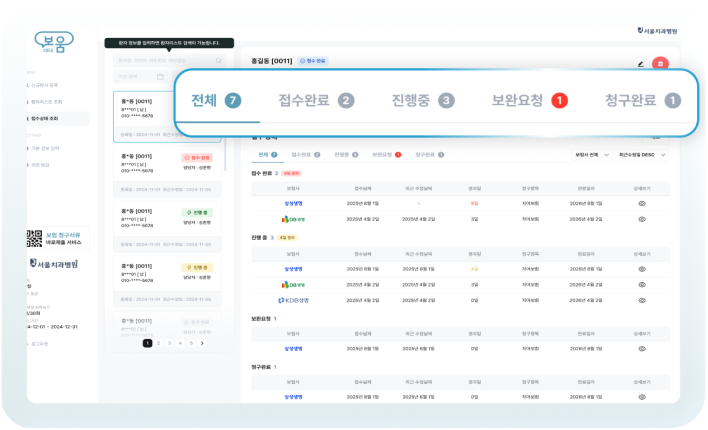Click the red delete trash icon
This screenshot has width=708, height=430.
(x=659, y=64)
